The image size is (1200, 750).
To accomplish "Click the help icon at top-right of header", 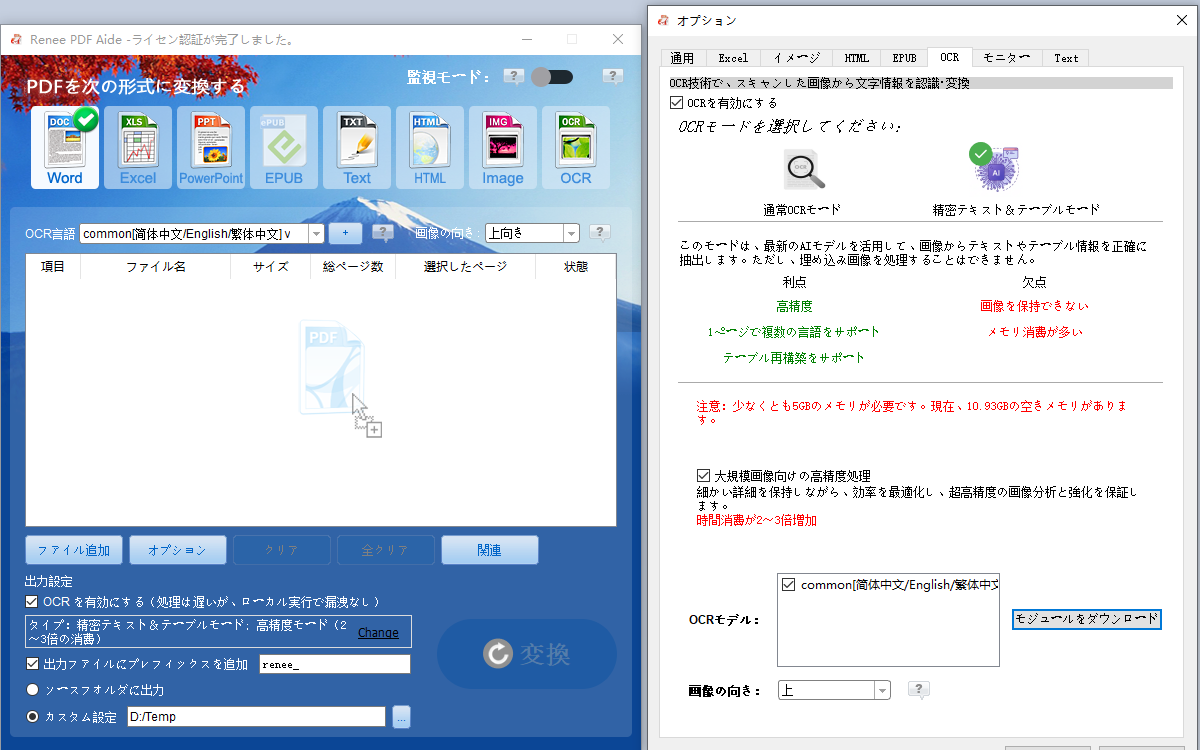I will pos(613,77).
